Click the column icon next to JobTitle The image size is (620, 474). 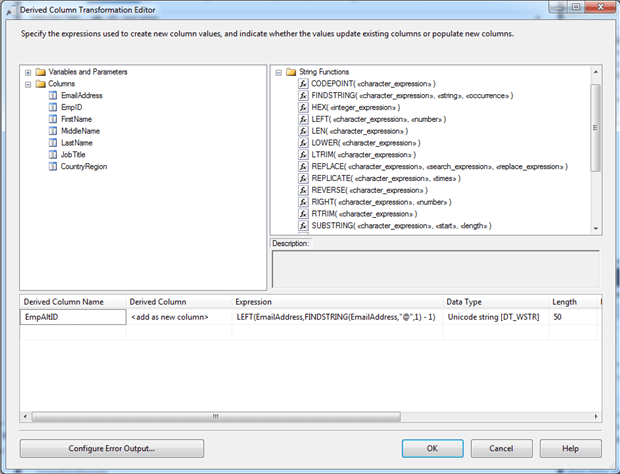point(53,155)
